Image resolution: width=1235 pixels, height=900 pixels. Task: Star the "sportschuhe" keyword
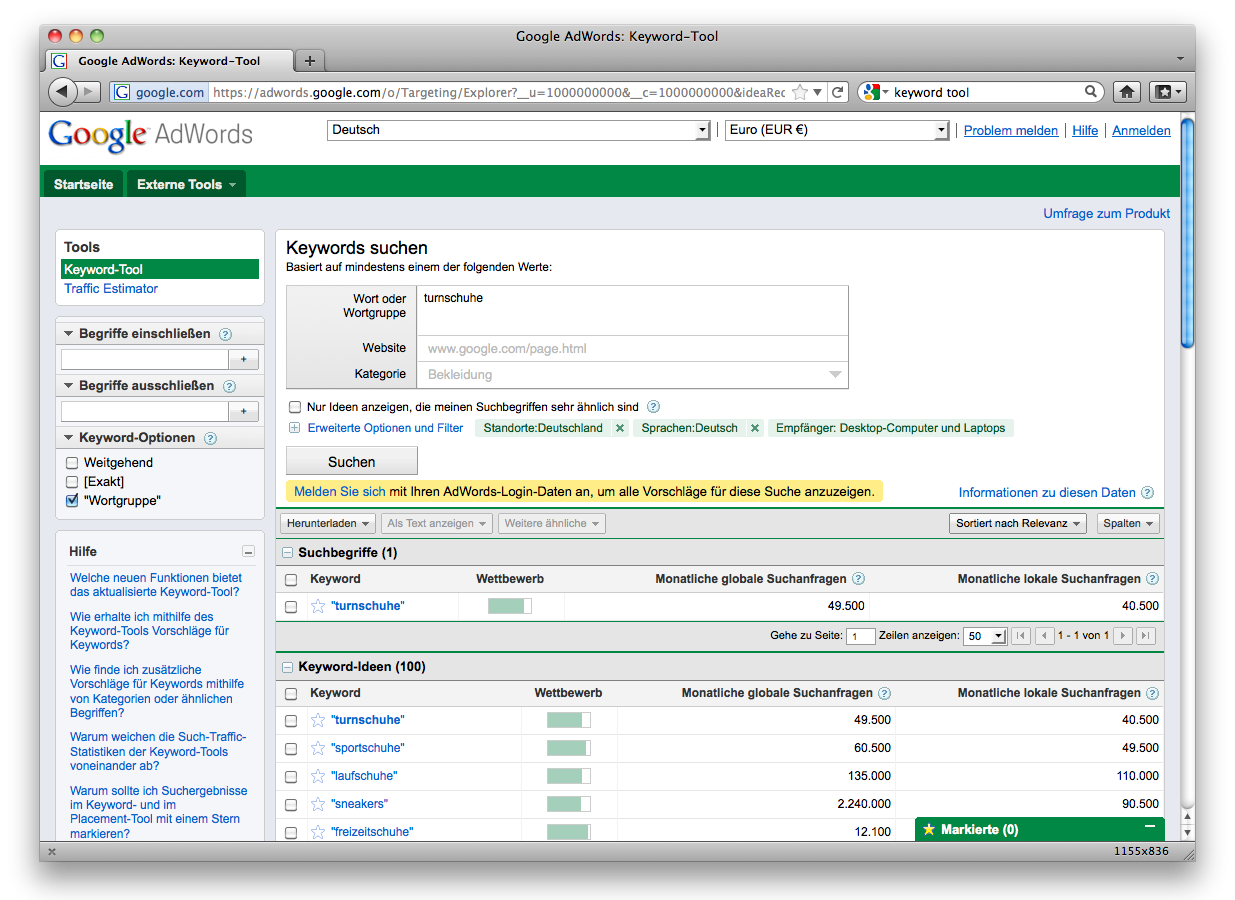318,748
